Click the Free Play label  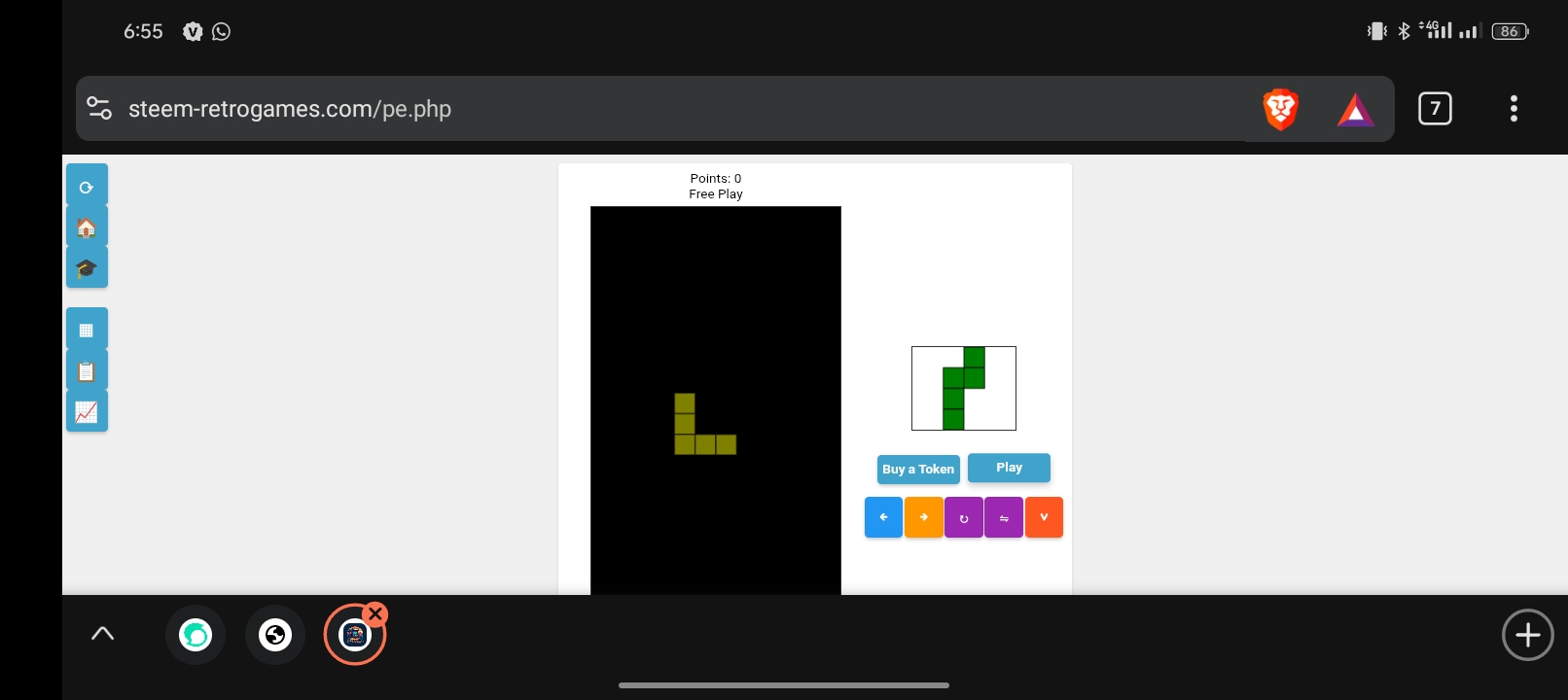716,193
